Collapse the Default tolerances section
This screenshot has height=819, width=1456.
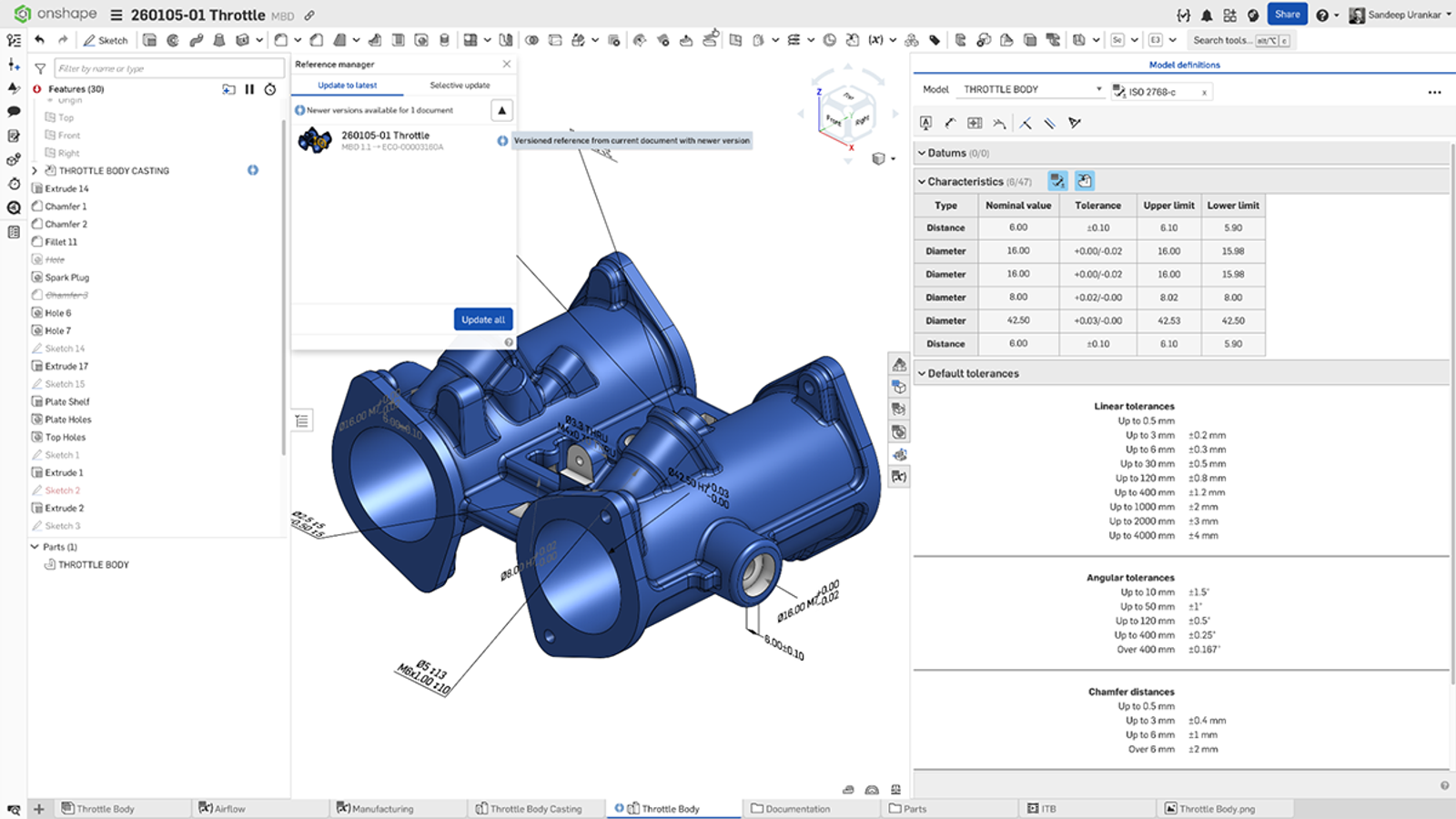coord(923,373)
